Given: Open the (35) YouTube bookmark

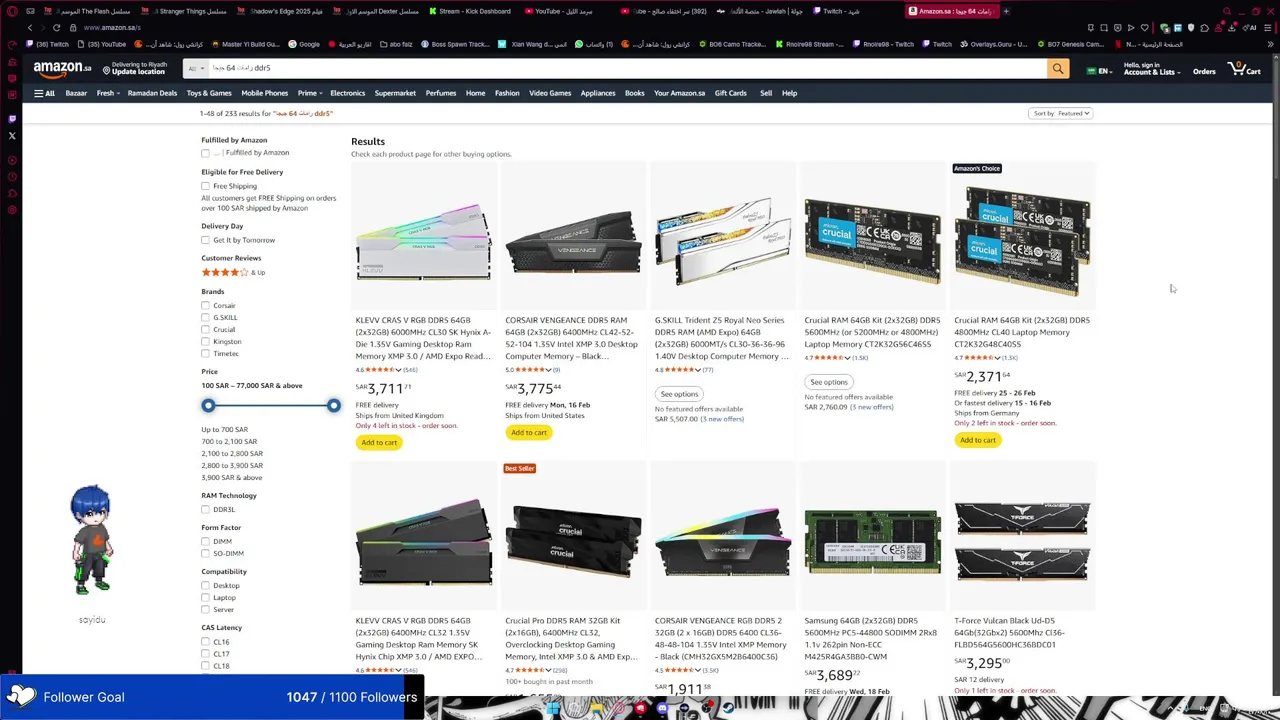Looking at the screenshot, I should (x=100, y=44).
